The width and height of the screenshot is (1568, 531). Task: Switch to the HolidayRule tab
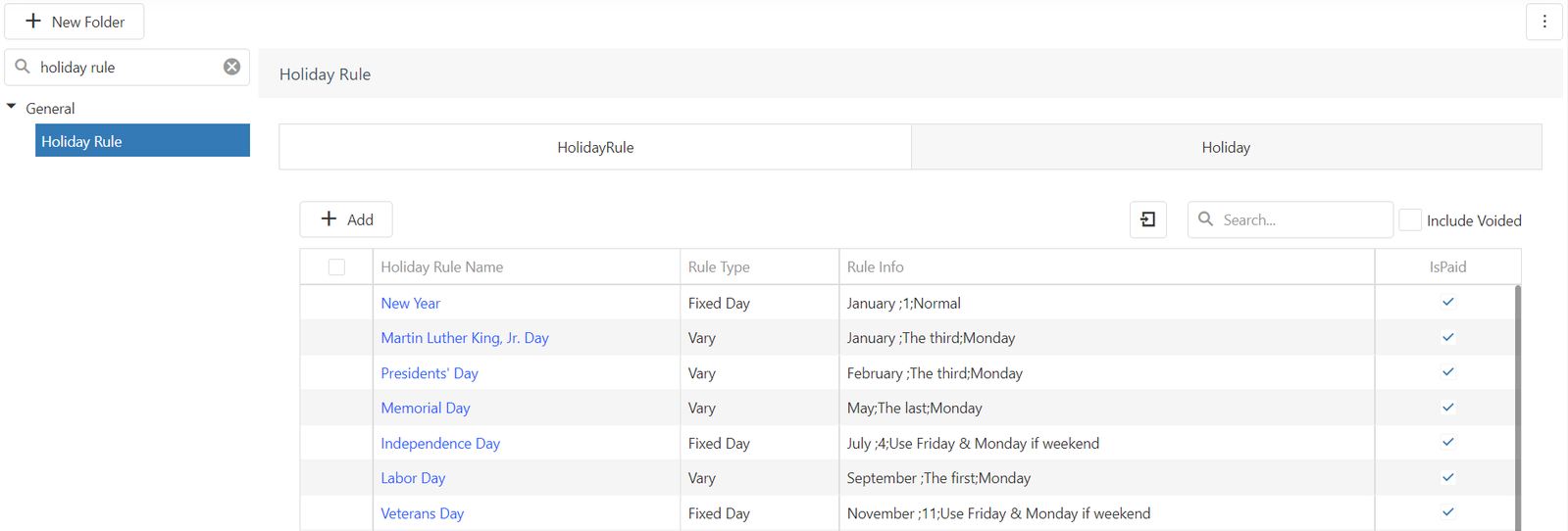(x=595, y=147)
